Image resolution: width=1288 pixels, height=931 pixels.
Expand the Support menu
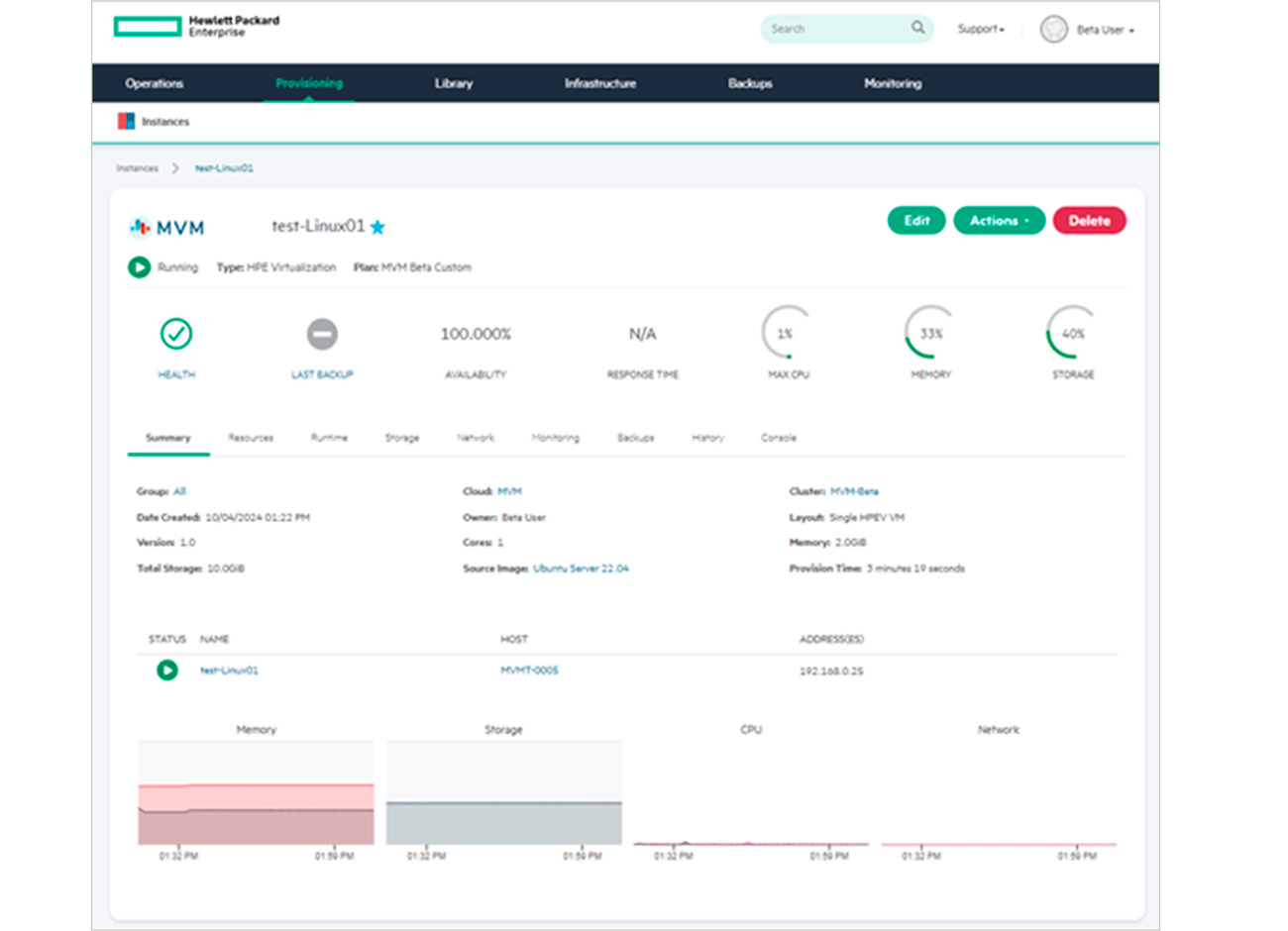[980, 29]
